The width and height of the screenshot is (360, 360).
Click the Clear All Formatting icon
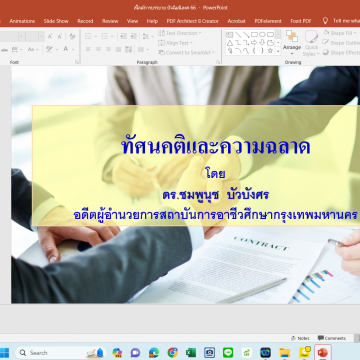pos(72,36)
